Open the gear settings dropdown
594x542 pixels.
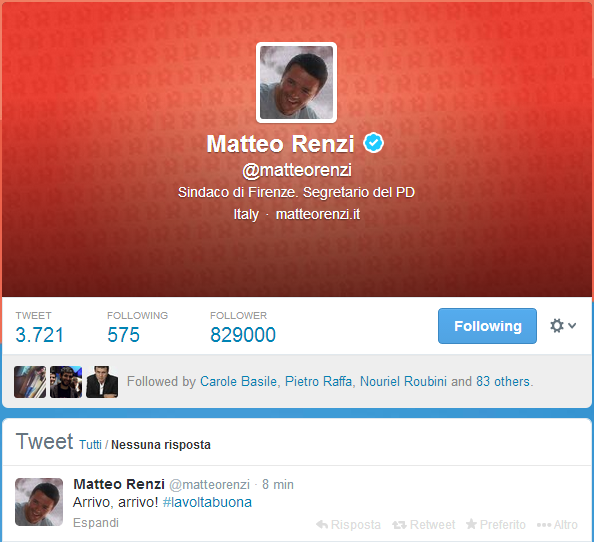pyautogui.click(x=563, y=326)
